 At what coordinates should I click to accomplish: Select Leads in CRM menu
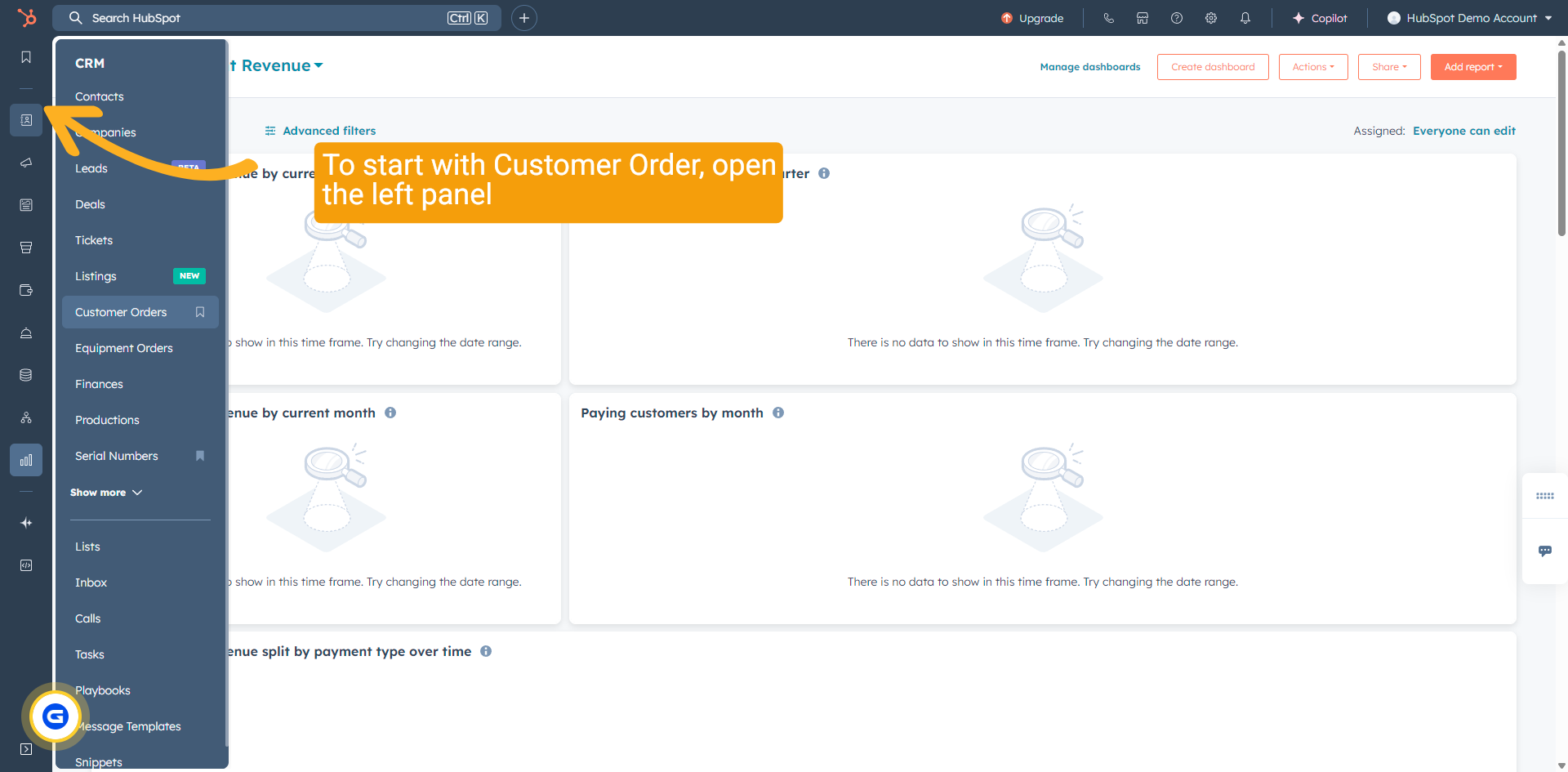point(91,168)
